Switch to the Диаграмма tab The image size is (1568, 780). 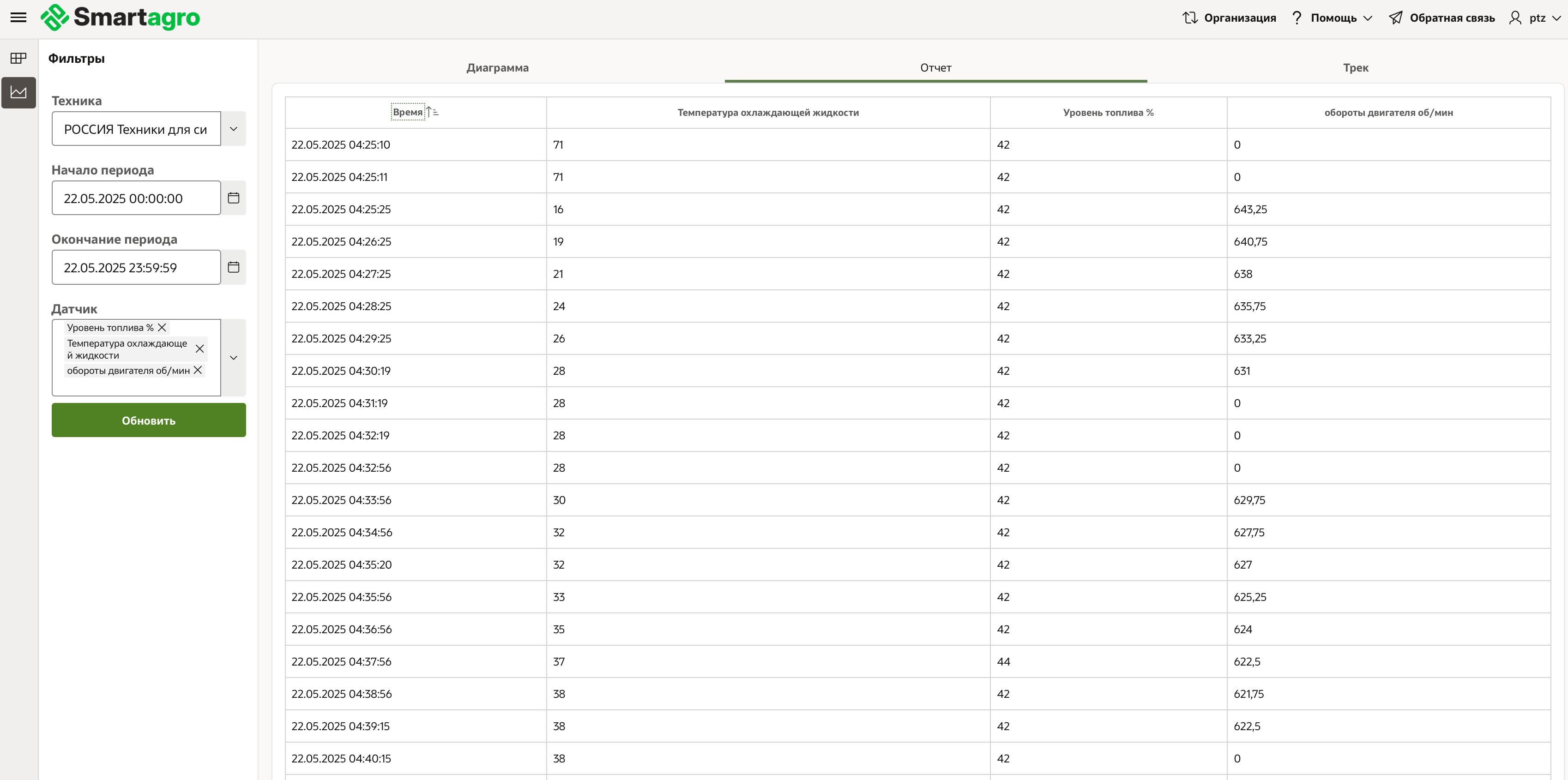(497, 67)
